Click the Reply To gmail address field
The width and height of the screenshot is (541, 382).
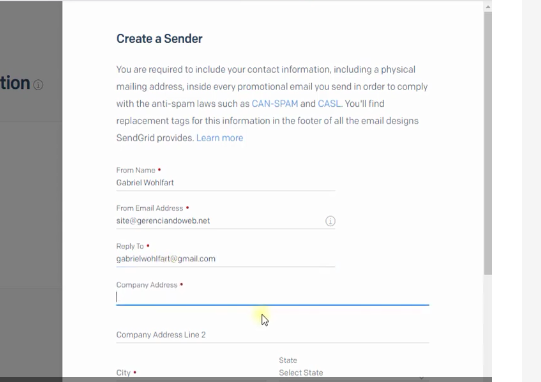pyautogui.click(x=226, y=259)
